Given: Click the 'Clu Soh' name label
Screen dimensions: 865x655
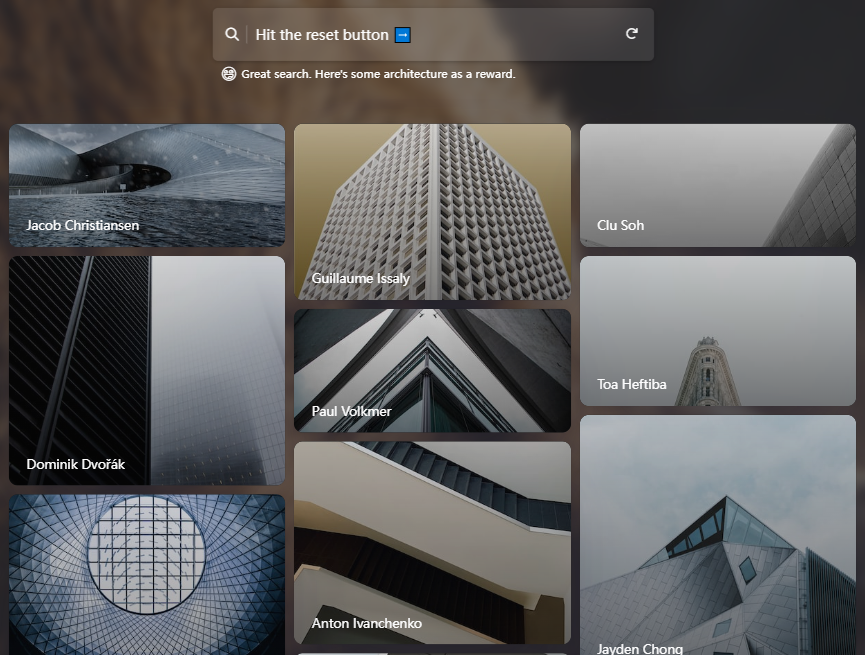Looking at the screenshot, I should (x=621, y=225).
